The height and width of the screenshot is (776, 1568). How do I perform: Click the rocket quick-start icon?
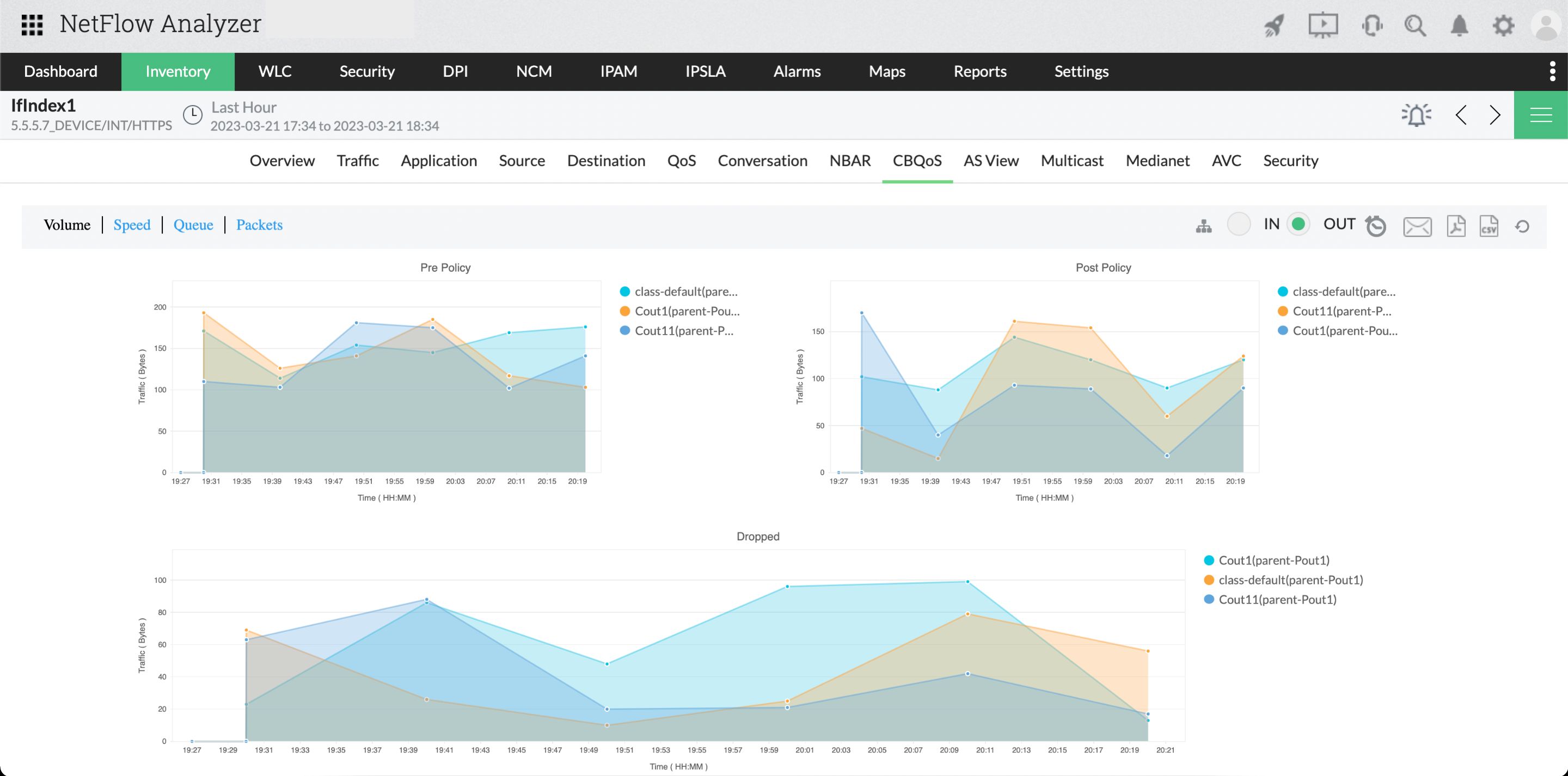click(1273, 26)
